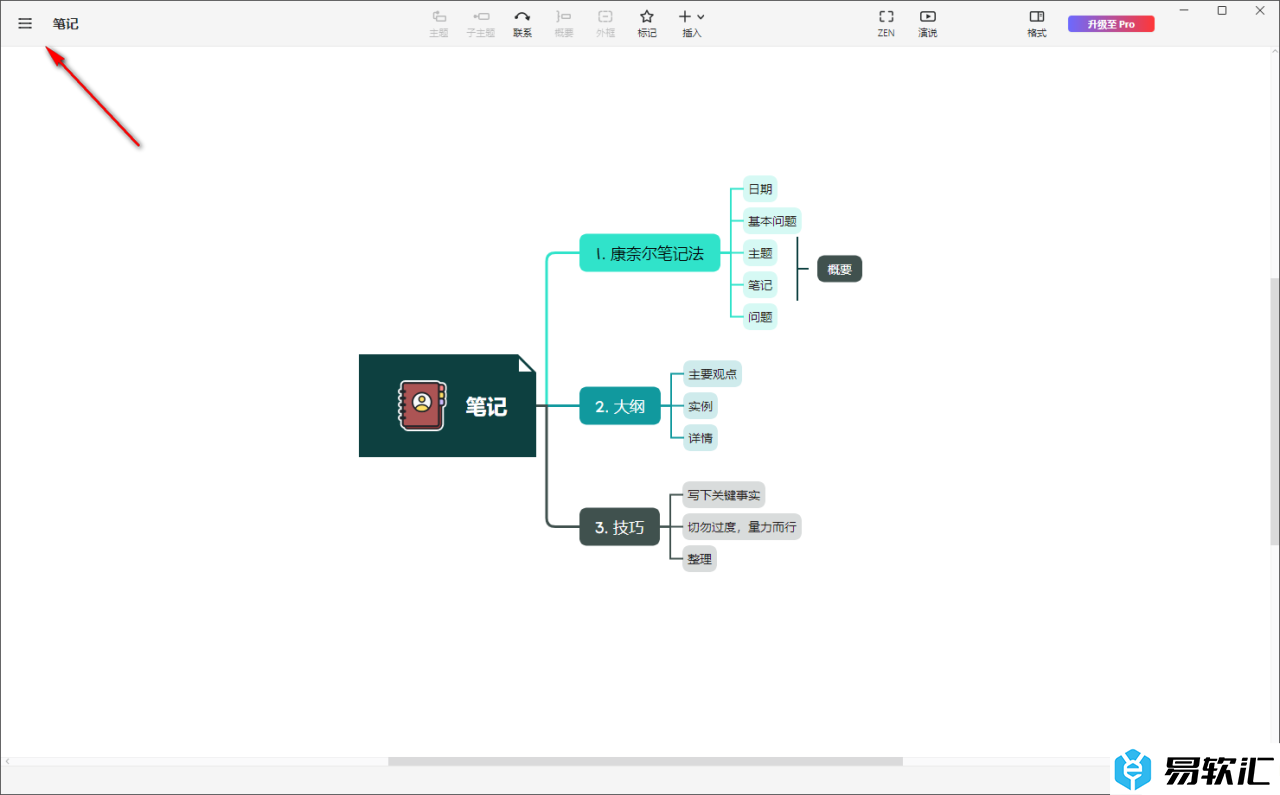Select the subtopic 问题
The width and height of the screenshot is (1280, 795).
tap(760, 317)
